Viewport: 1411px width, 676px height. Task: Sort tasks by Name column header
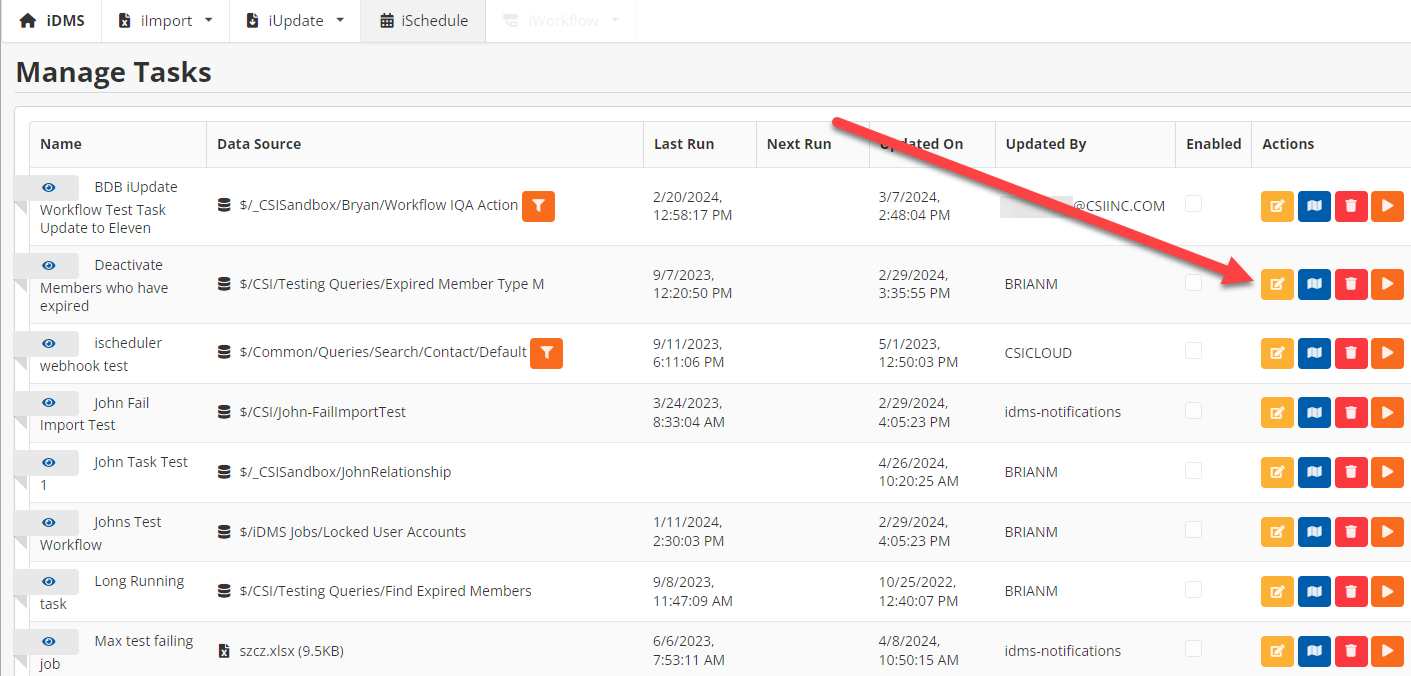[x=61, y=144]
